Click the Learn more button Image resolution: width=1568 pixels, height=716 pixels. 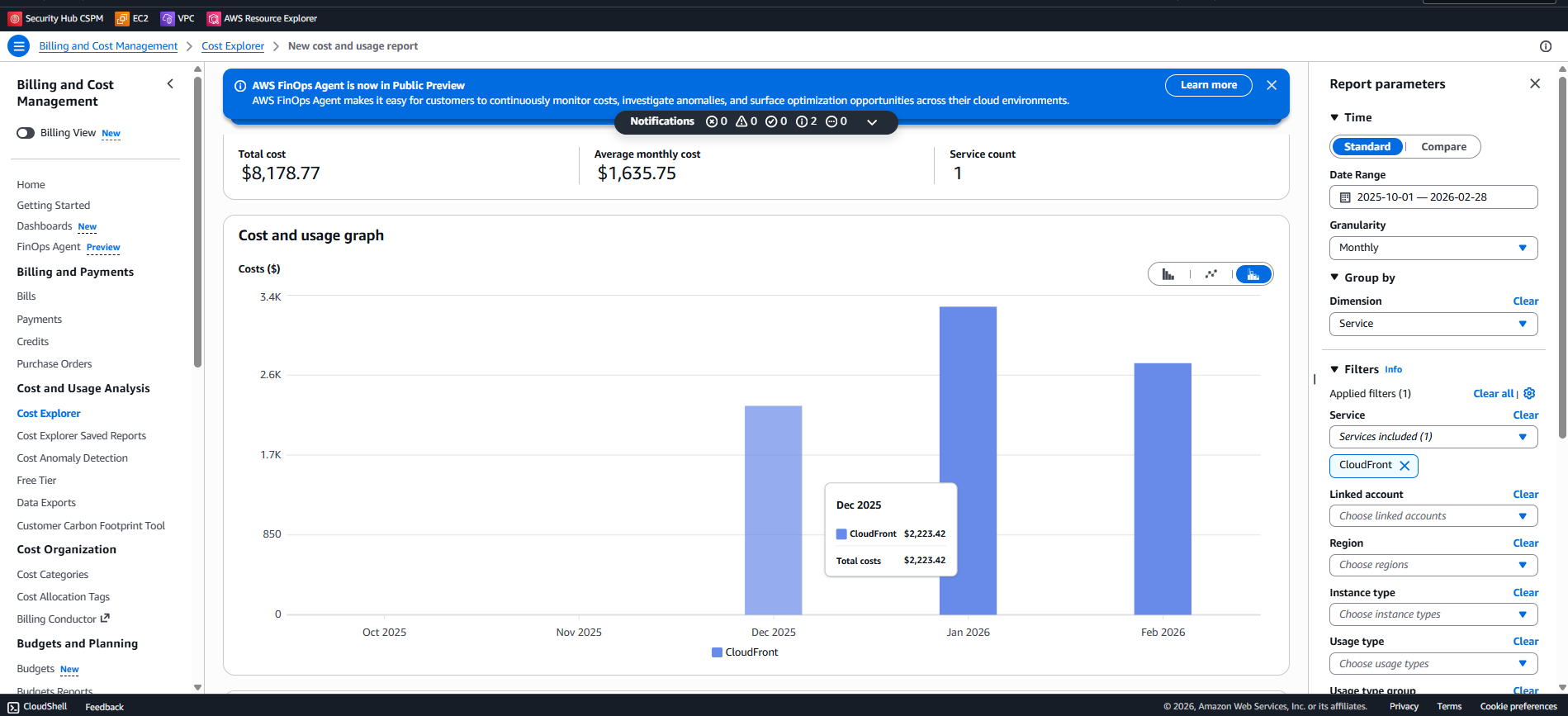(1209, 85)
